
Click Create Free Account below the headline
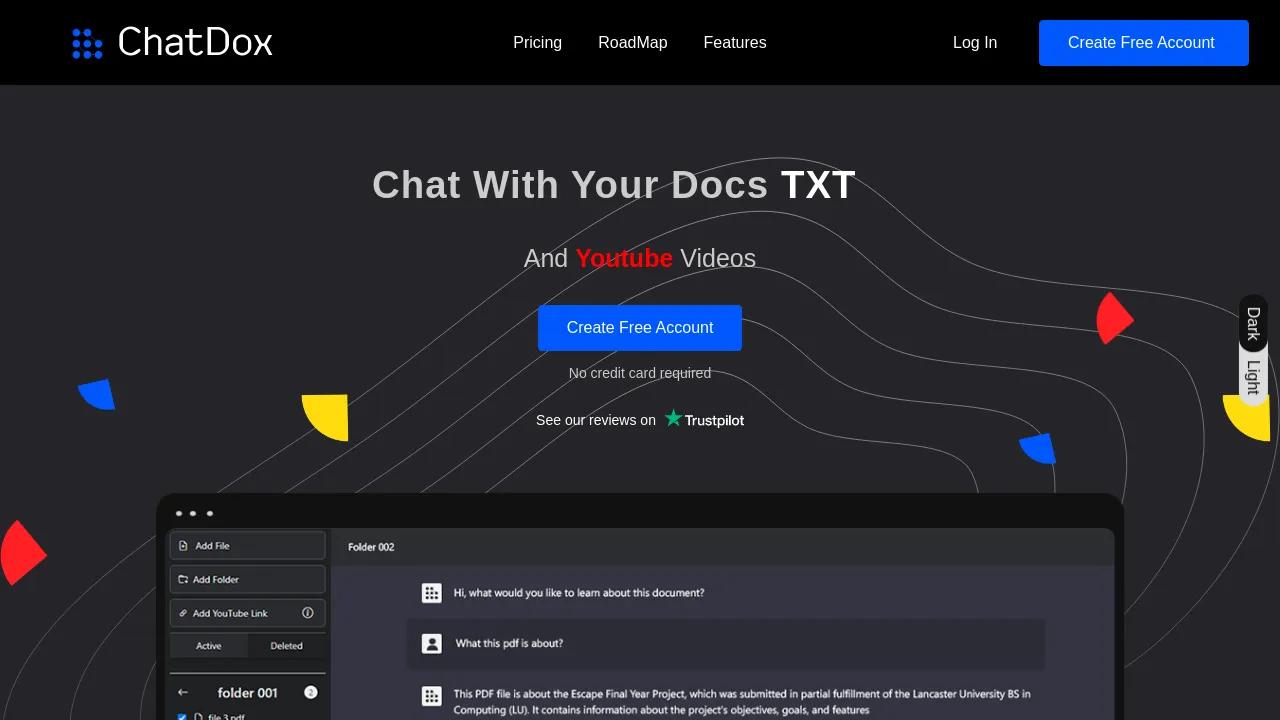pos(640,328)
